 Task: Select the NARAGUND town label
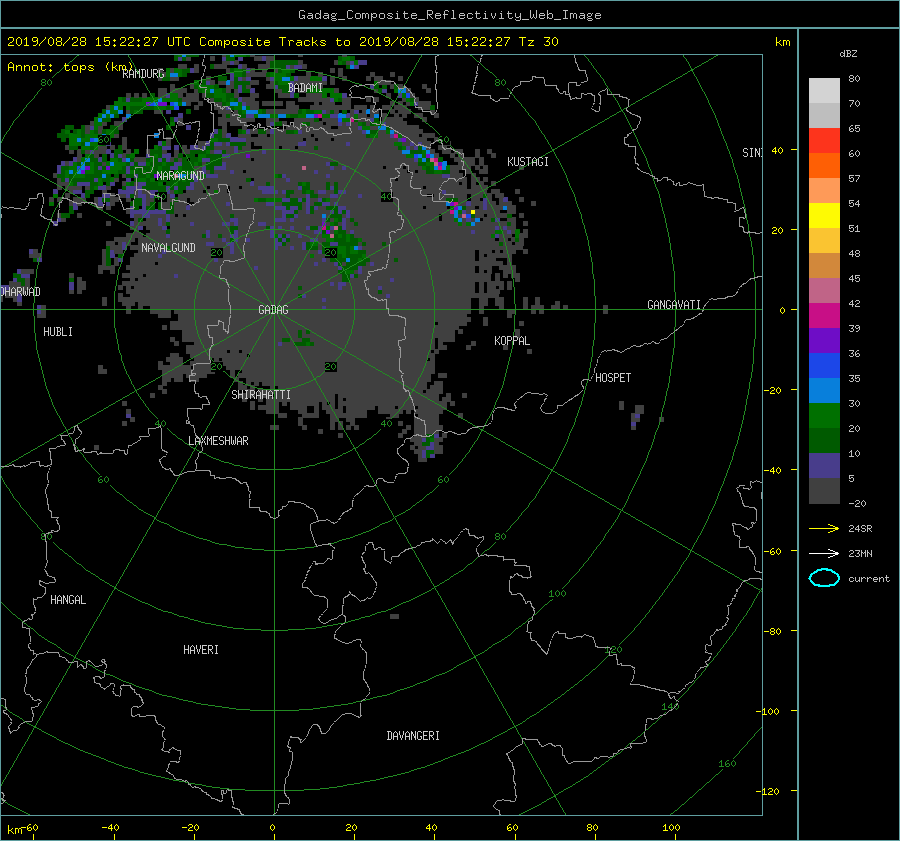tap(180, 176)
